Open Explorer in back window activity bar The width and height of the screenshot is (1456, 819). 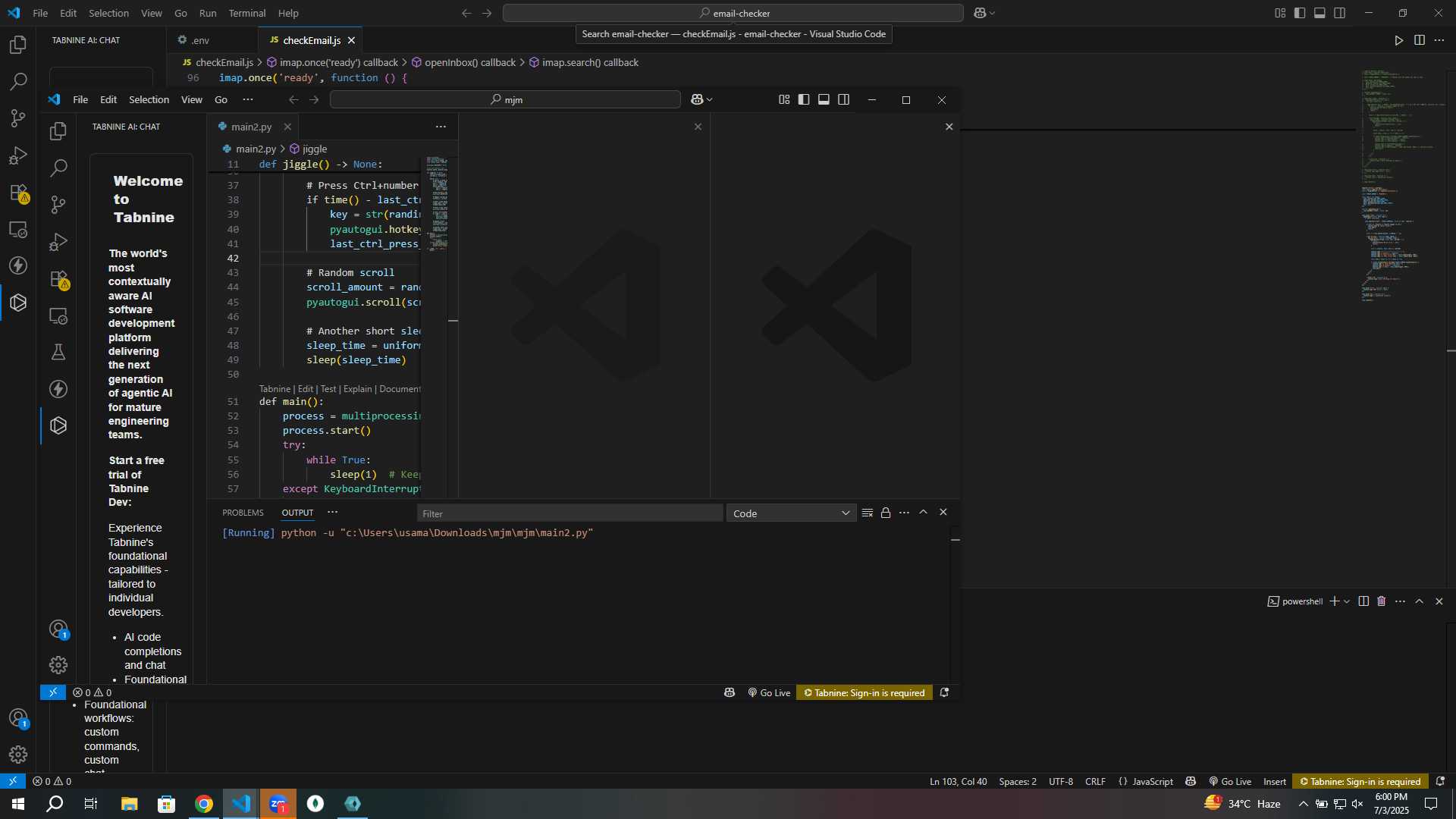point(18,45)
